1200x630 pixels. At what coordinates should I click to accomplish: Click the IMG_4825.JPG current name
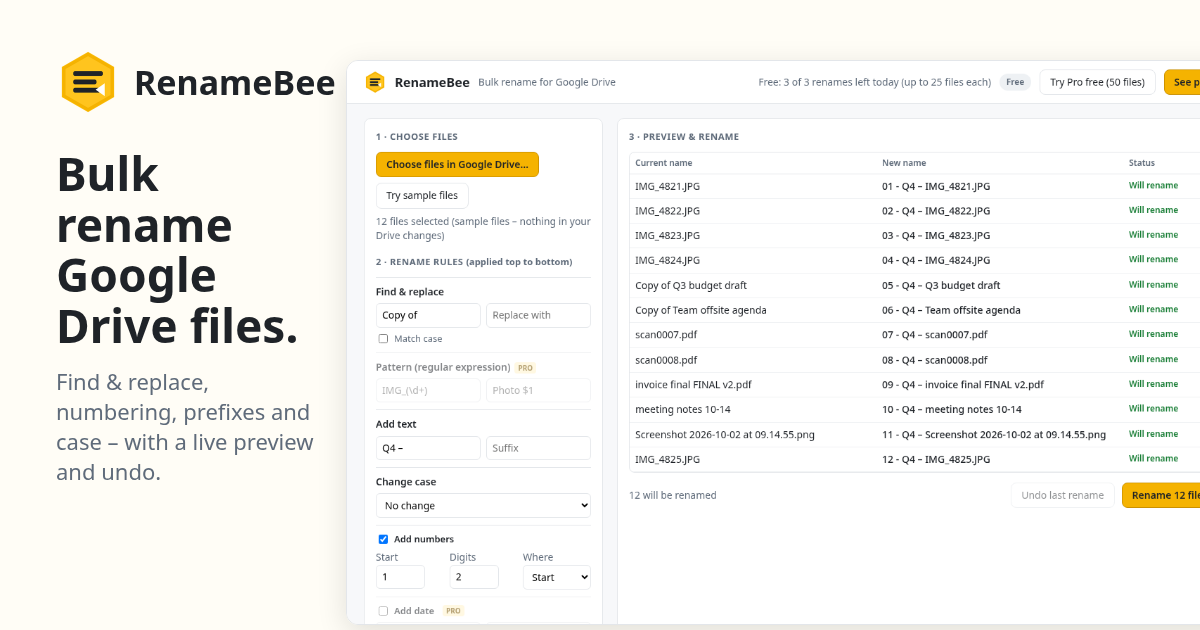[667, 459]
